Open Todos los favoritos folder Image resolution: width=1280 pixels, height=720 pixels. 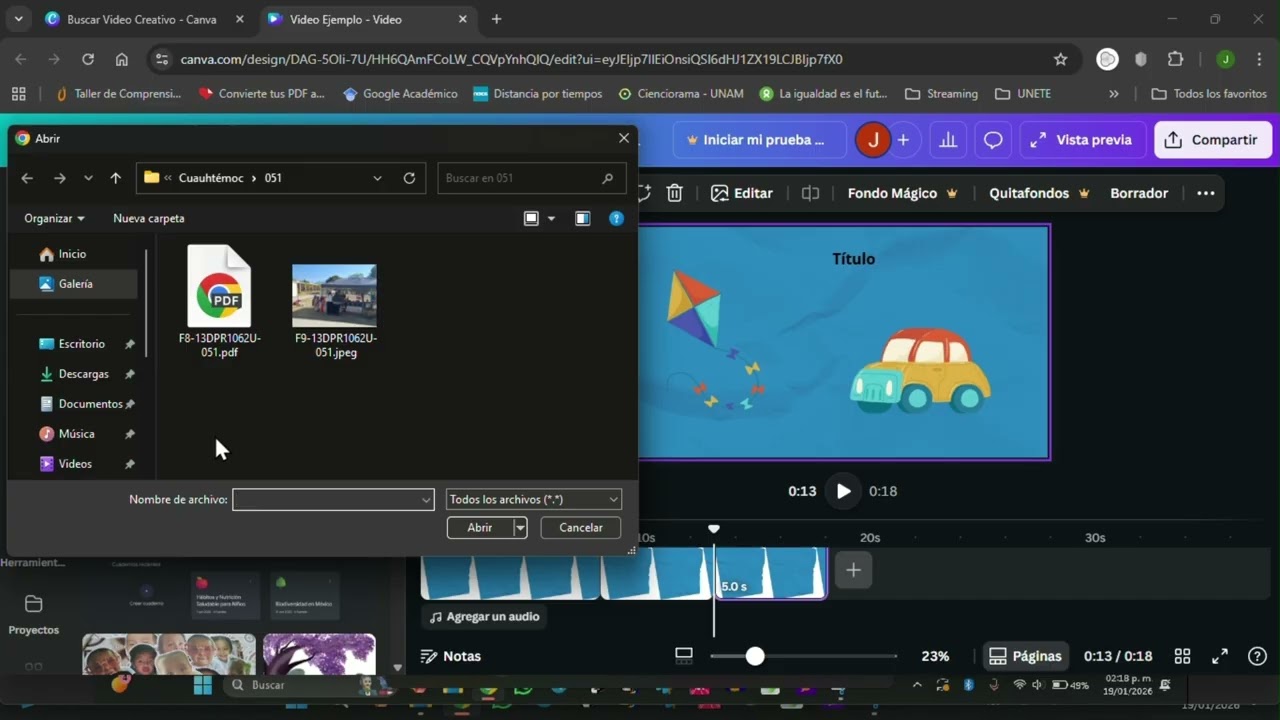point(1209,93)
